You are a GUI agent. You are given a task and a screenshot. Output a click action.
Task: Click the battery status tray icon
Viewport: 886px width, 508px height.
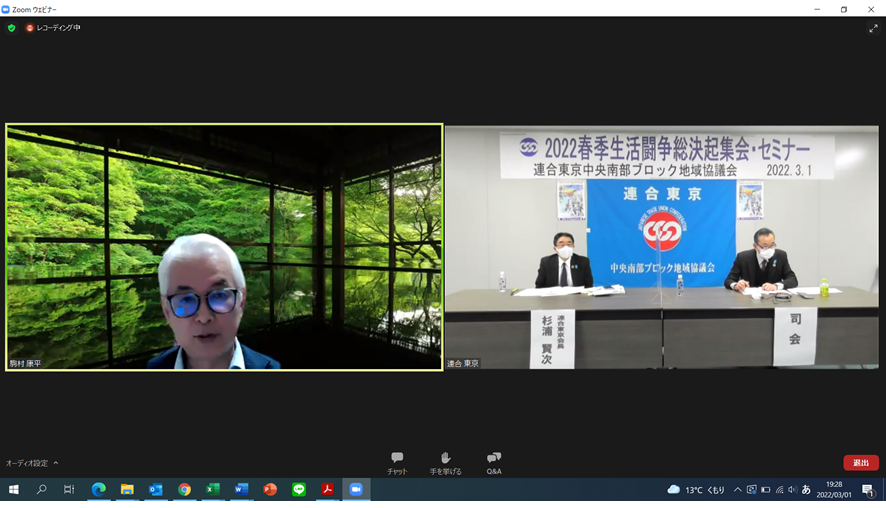(x=766, y=490)
